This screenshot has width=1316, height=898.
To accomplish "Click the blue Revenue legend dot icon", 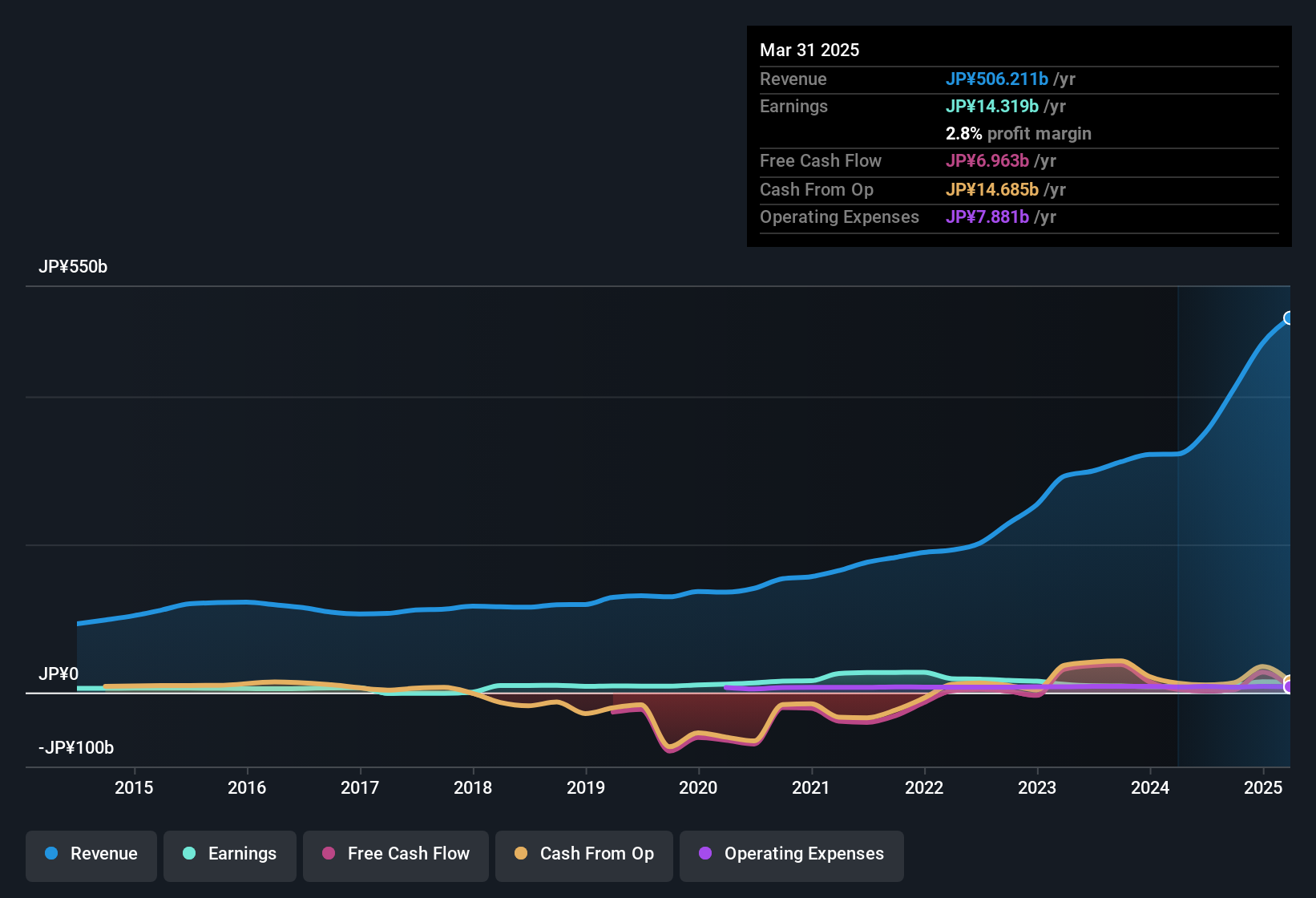I will [51, 854].
